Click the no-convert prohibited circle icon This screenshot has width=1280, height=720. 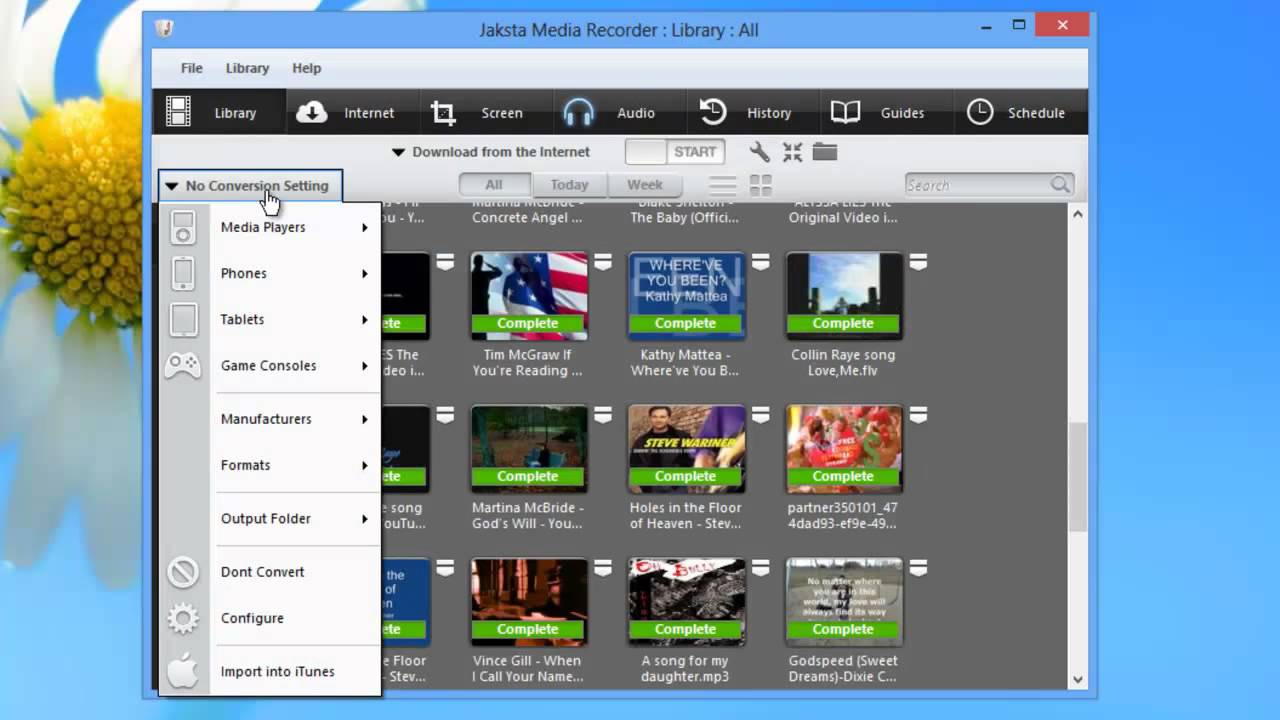point(183,572)
